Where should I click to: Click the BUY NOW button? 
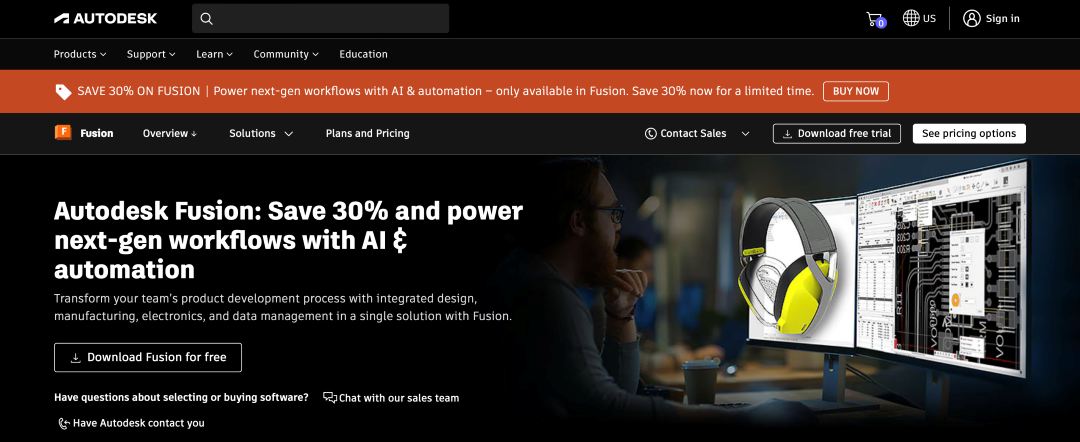click(x=856, y=92)
